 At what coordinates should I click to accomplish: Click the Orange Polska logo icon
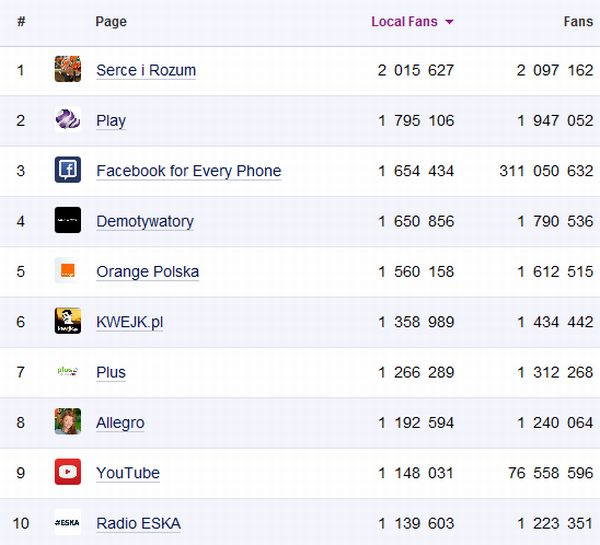(x=68, y=271)
